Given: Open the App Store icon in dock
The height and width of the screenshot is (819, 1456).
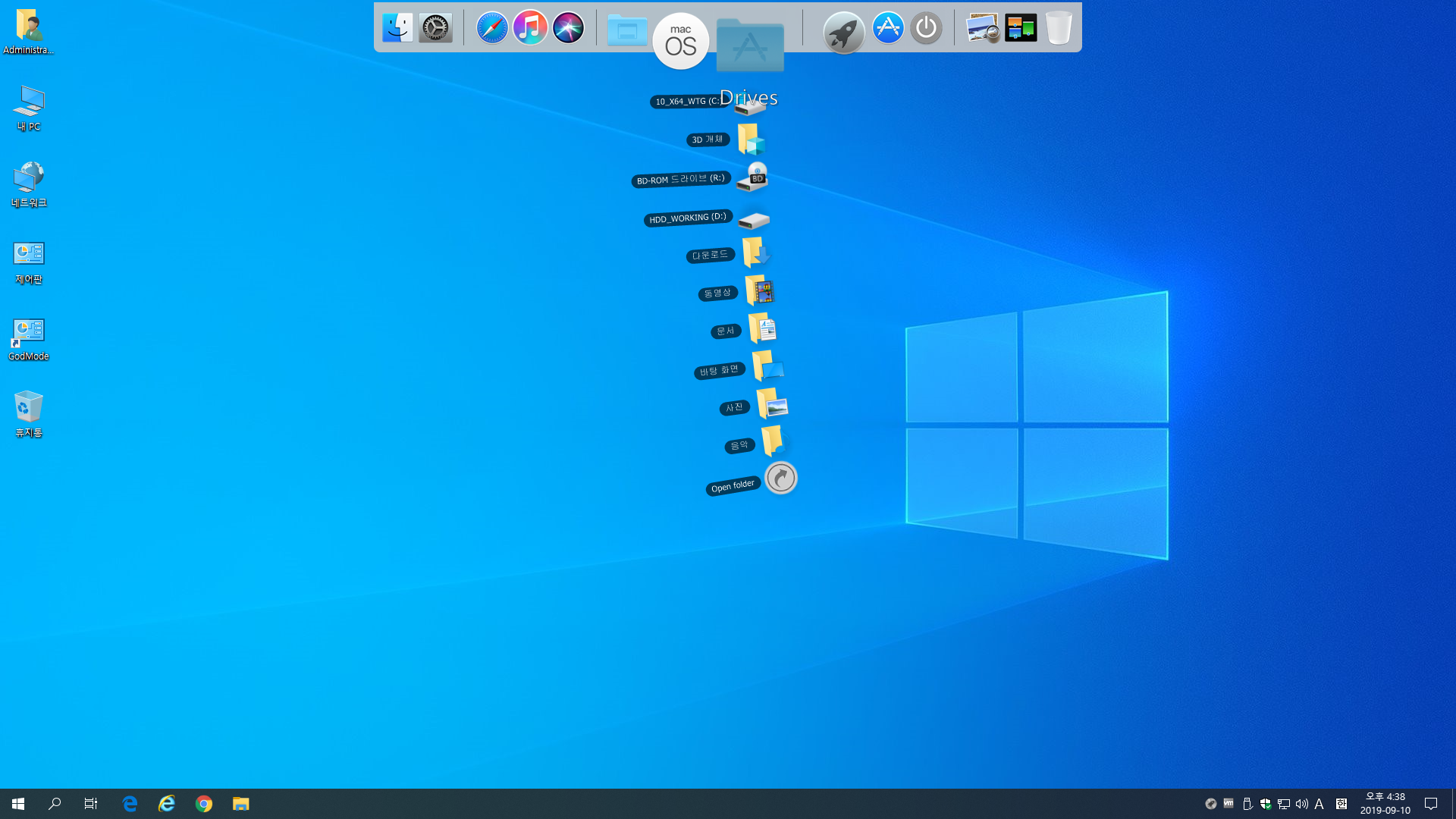Looking at the screenshot, I should click(888, 28).
